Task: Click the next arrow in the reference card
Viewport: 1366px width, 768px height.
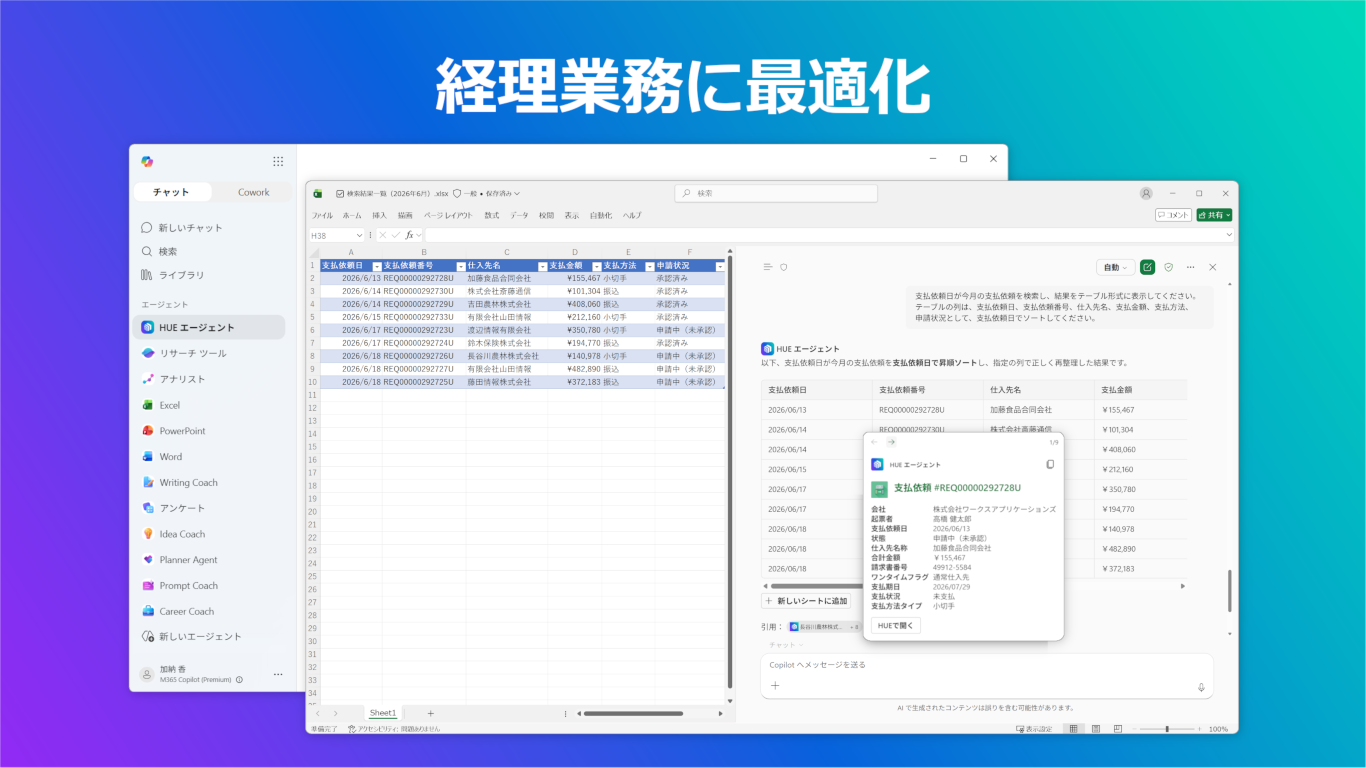Action: click(891, 442)
